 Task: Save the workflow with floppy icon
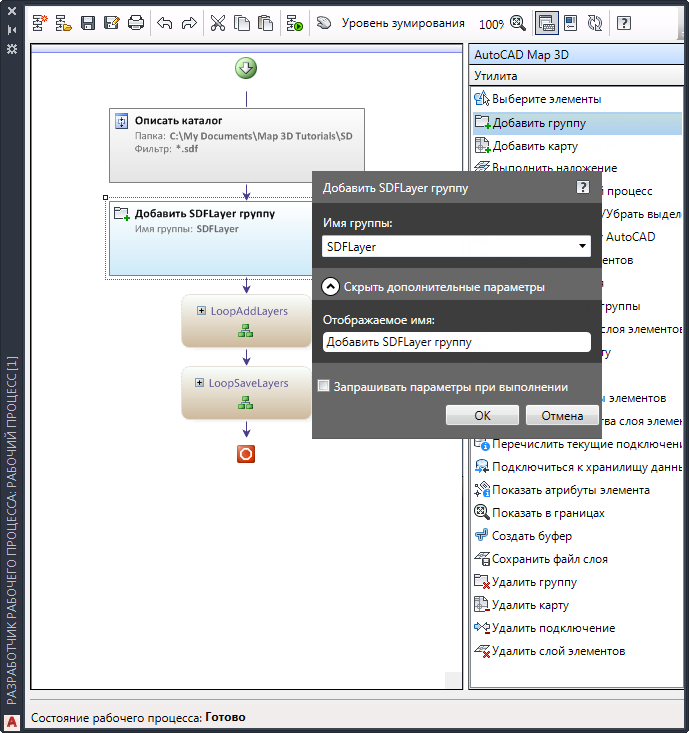[x=88, y=22]
